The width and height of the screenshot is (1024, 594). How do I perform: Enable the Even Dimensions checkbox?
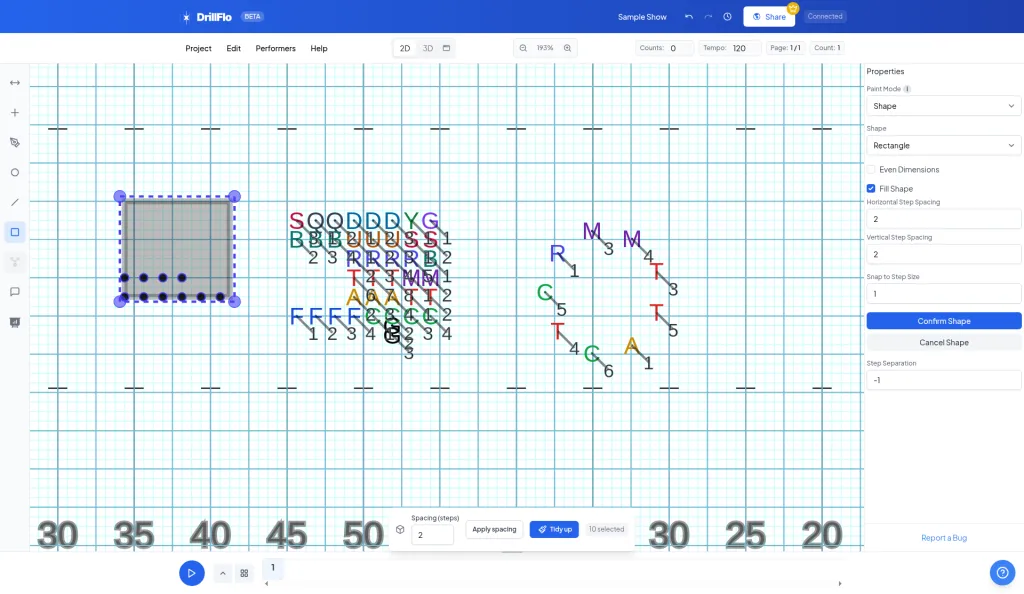(871, 170)
